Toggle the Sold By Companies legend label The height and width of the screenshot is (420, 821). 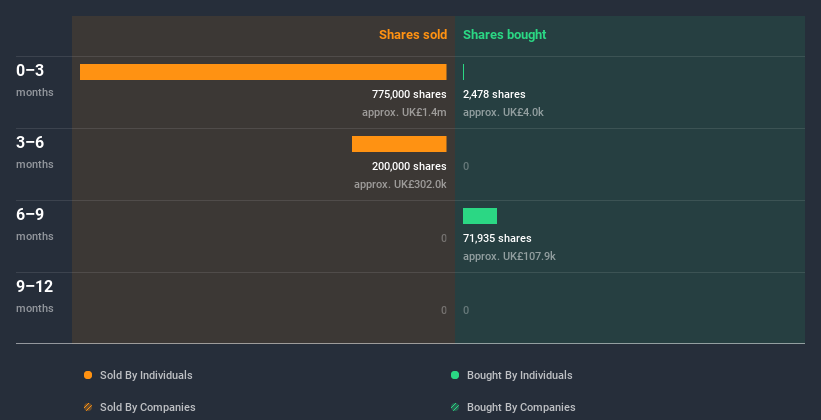pyautogui.click(x=147, y=407)
